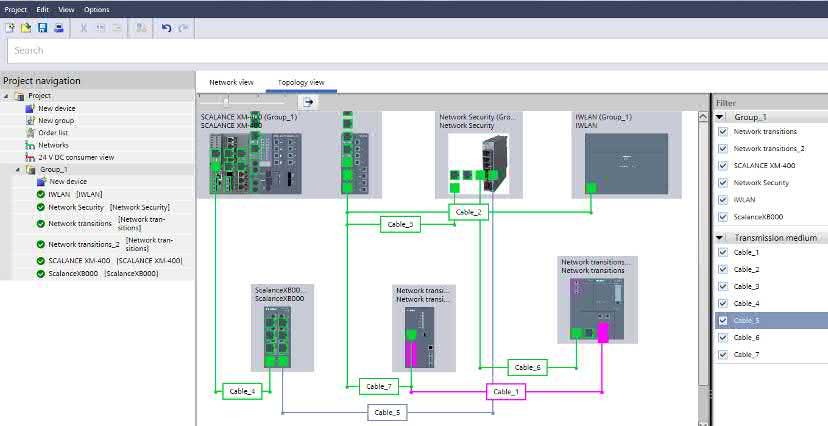Click the Undo arrow icon
The height and width of the screenshot is (426, 828).
(x=166, y=28)
